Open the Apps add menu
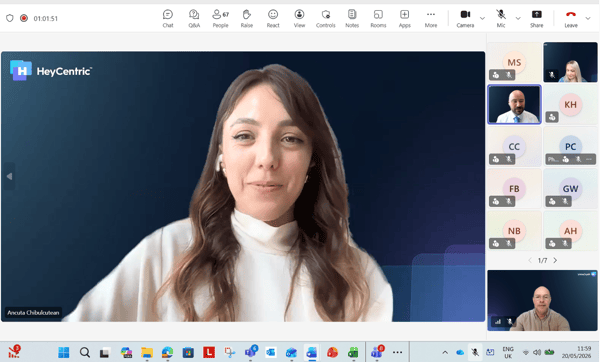Image resolution: width=600 pixels, height=362 pixels. point(404,18)
